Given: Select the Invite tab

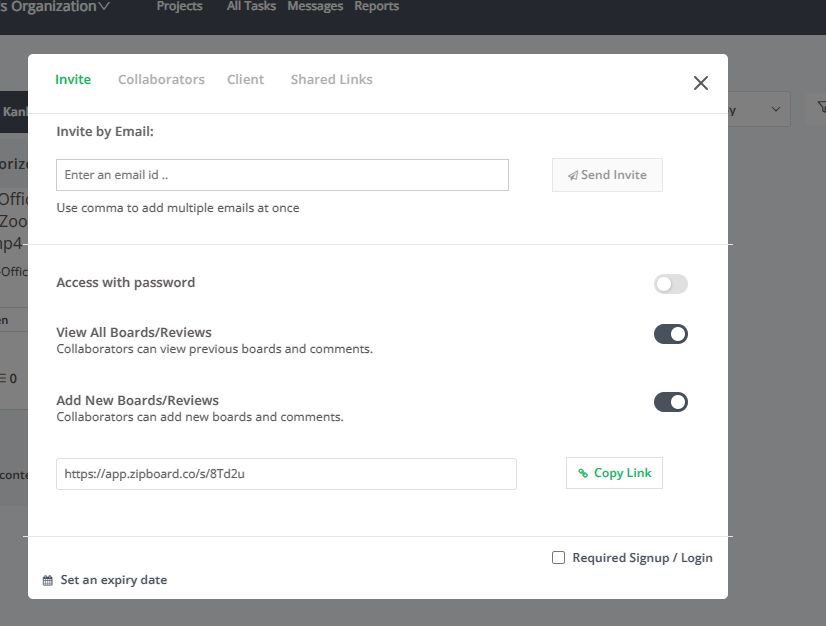Looking at the screenshot, I should click(x=73, y=80).
